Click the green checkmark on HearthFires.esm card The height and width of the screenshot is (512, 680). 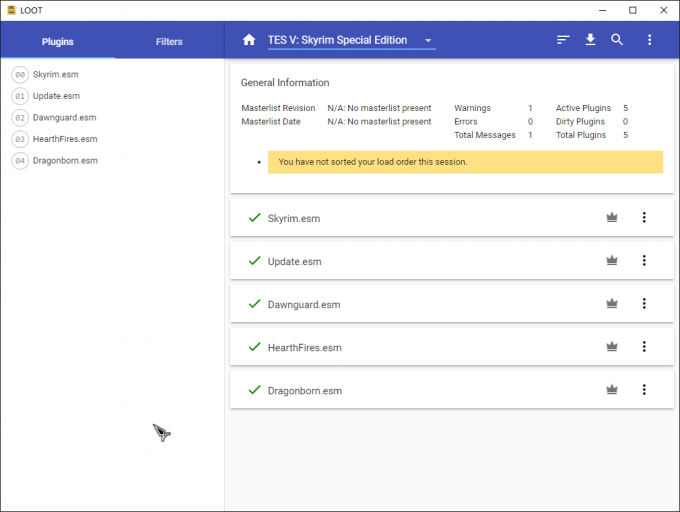pos(255,347)
